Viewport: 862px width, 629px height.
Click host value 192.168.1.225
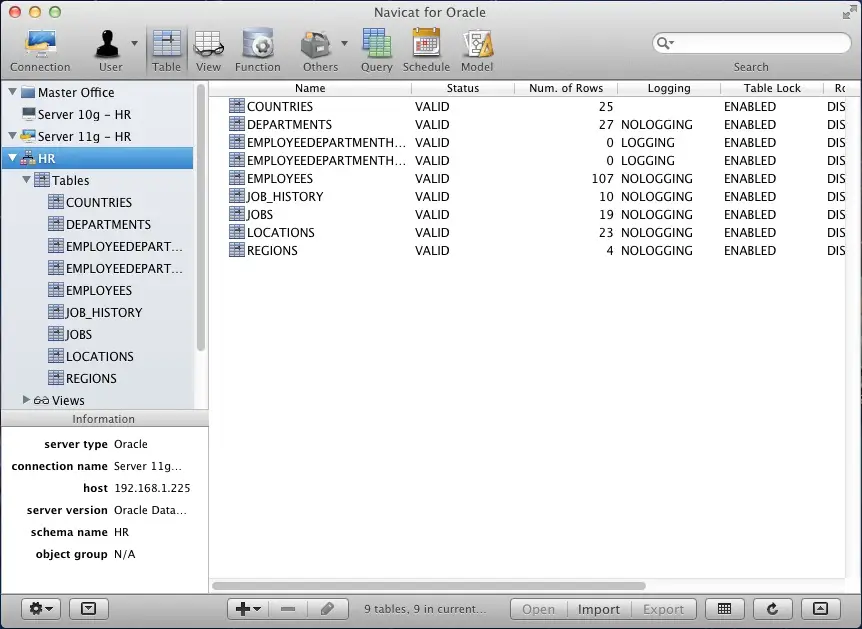152,488
